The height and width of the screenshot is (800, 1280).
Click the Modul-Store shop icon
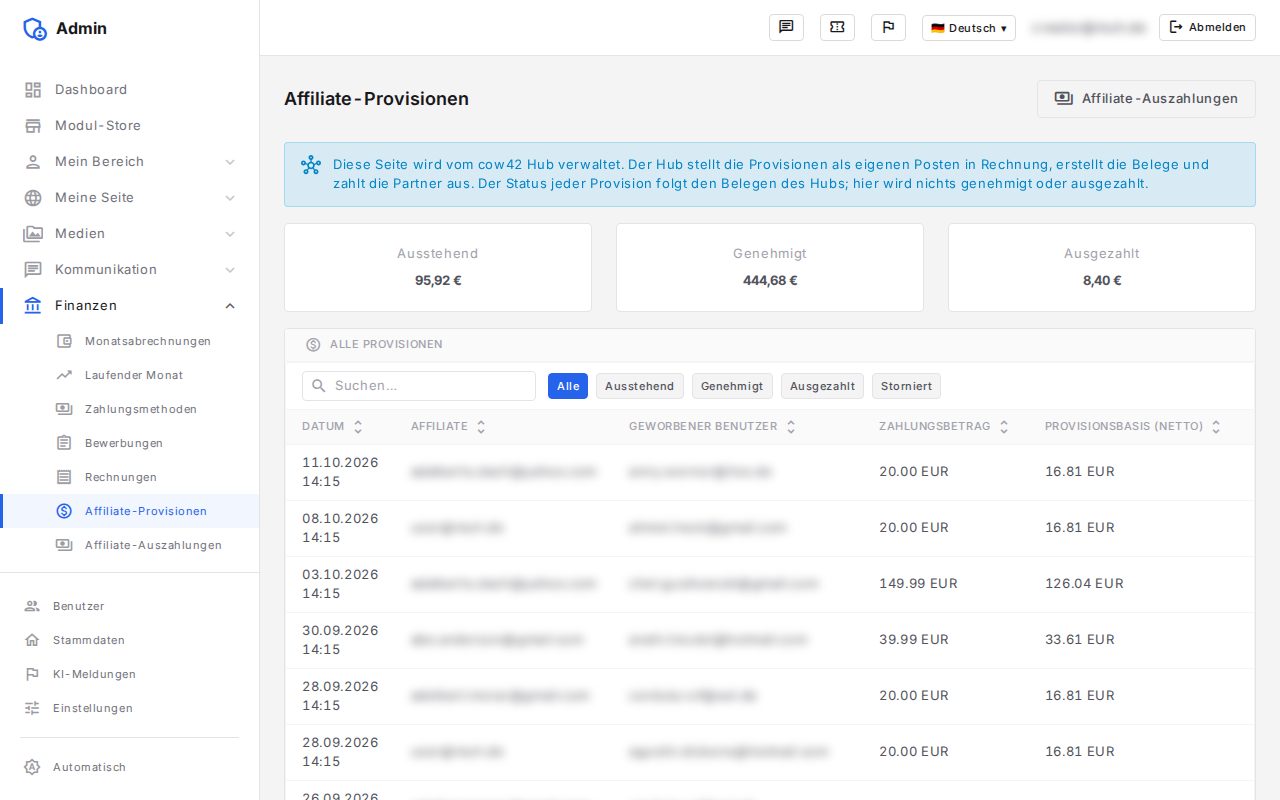point(34,126)
